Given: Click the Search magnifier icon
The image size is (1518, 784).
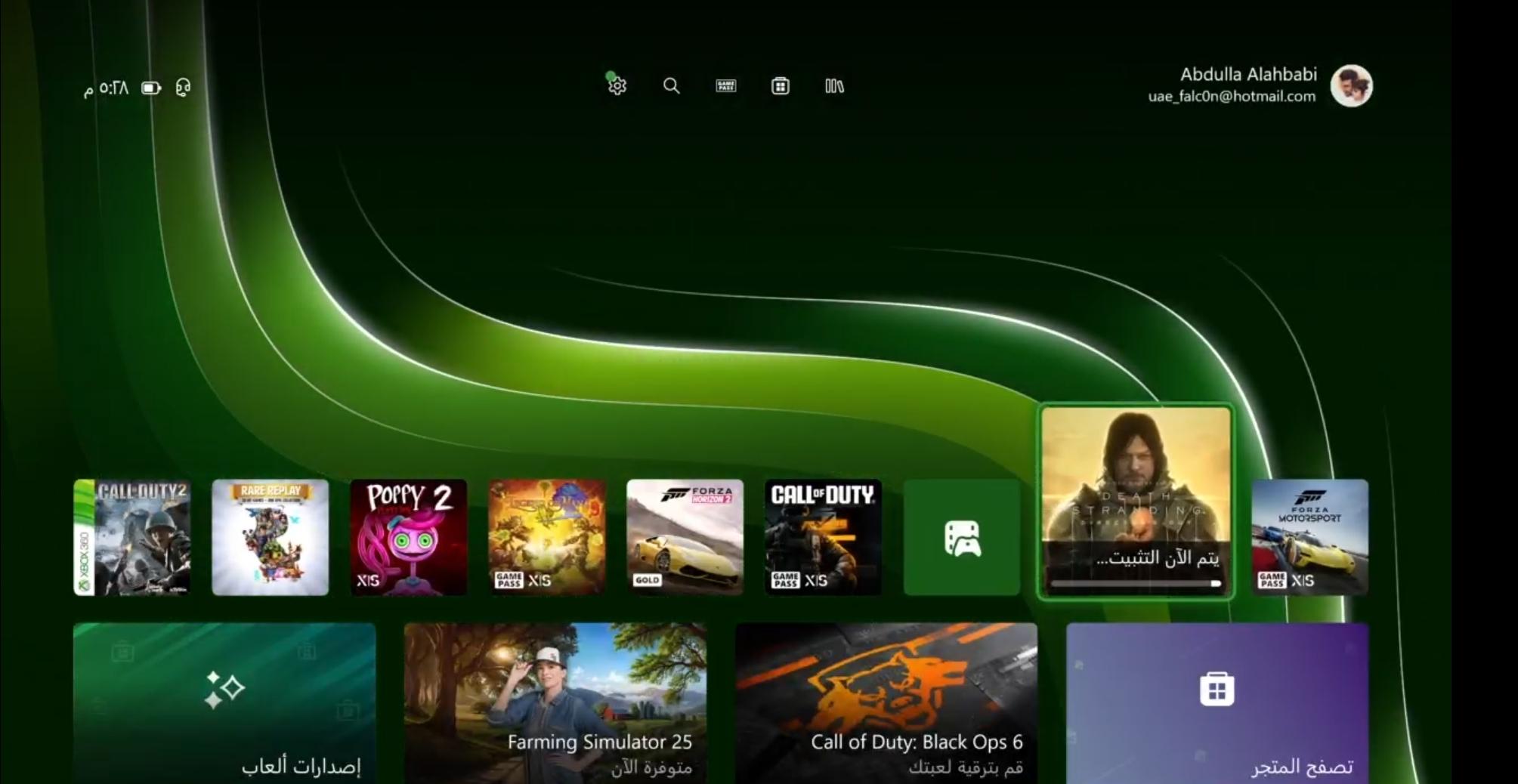Looking at the screenshot, I should (x=671, y=85).
